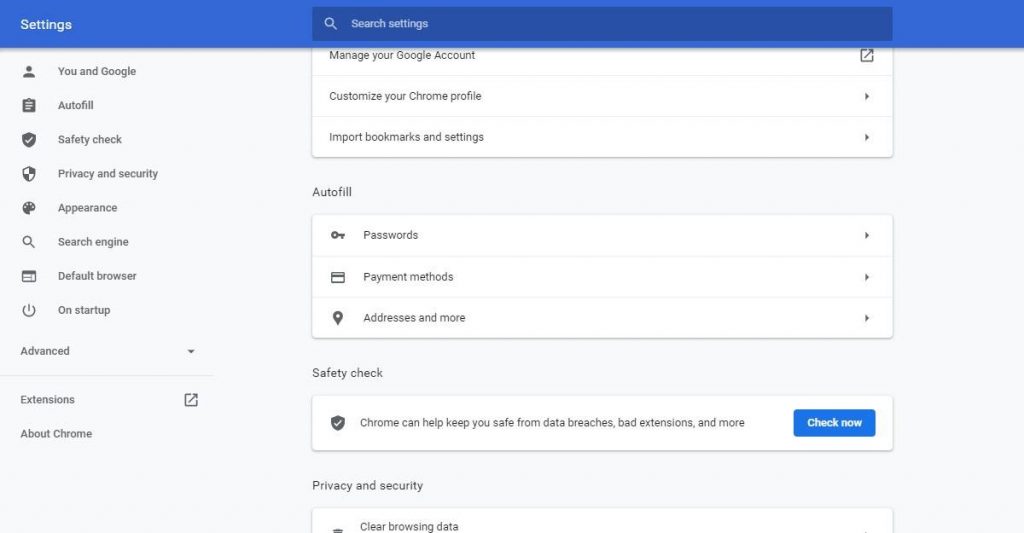Click the clipboard icon next to Autofill
Screen dimensions: 1024x533
(29, 105)
